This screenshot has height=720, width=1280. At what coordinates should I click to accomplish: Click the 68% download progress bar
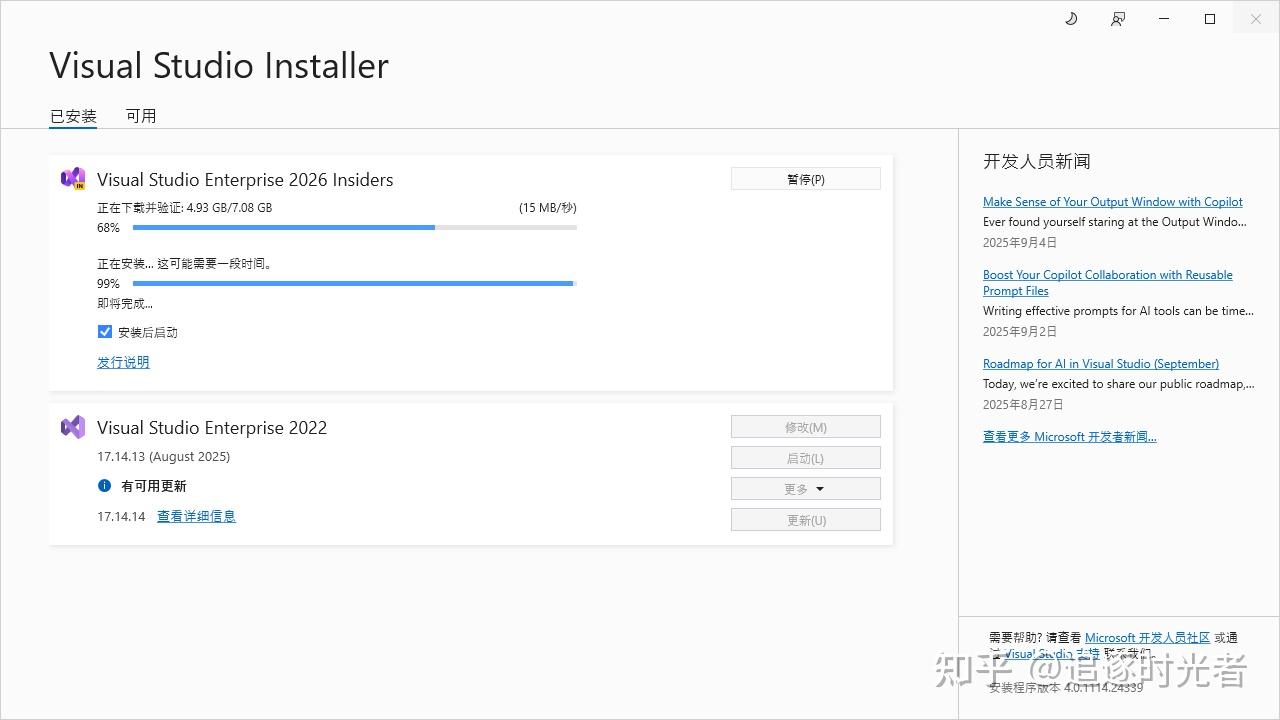354,227
